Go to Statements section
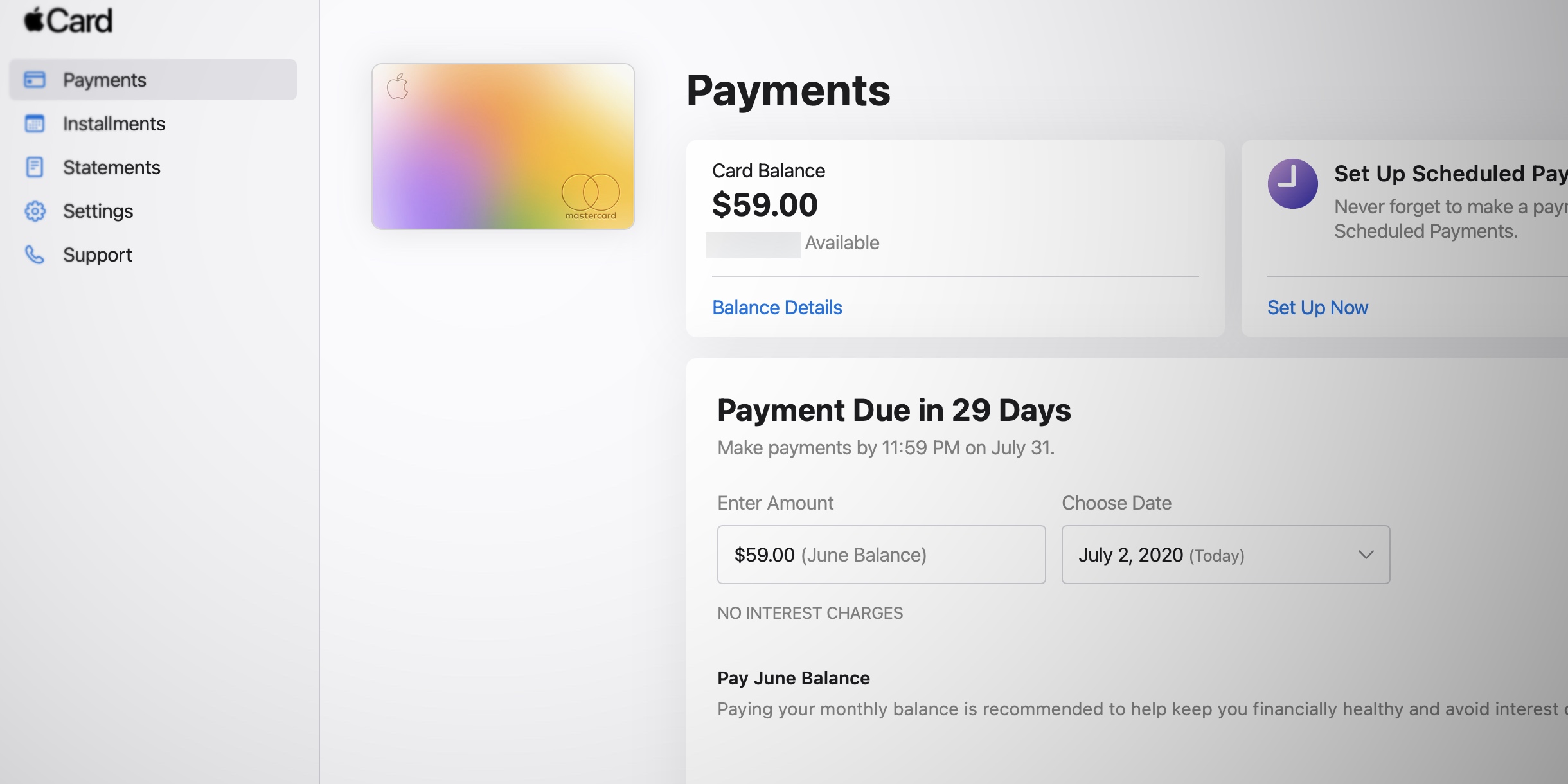The image size is (1568, 784). 111,167
